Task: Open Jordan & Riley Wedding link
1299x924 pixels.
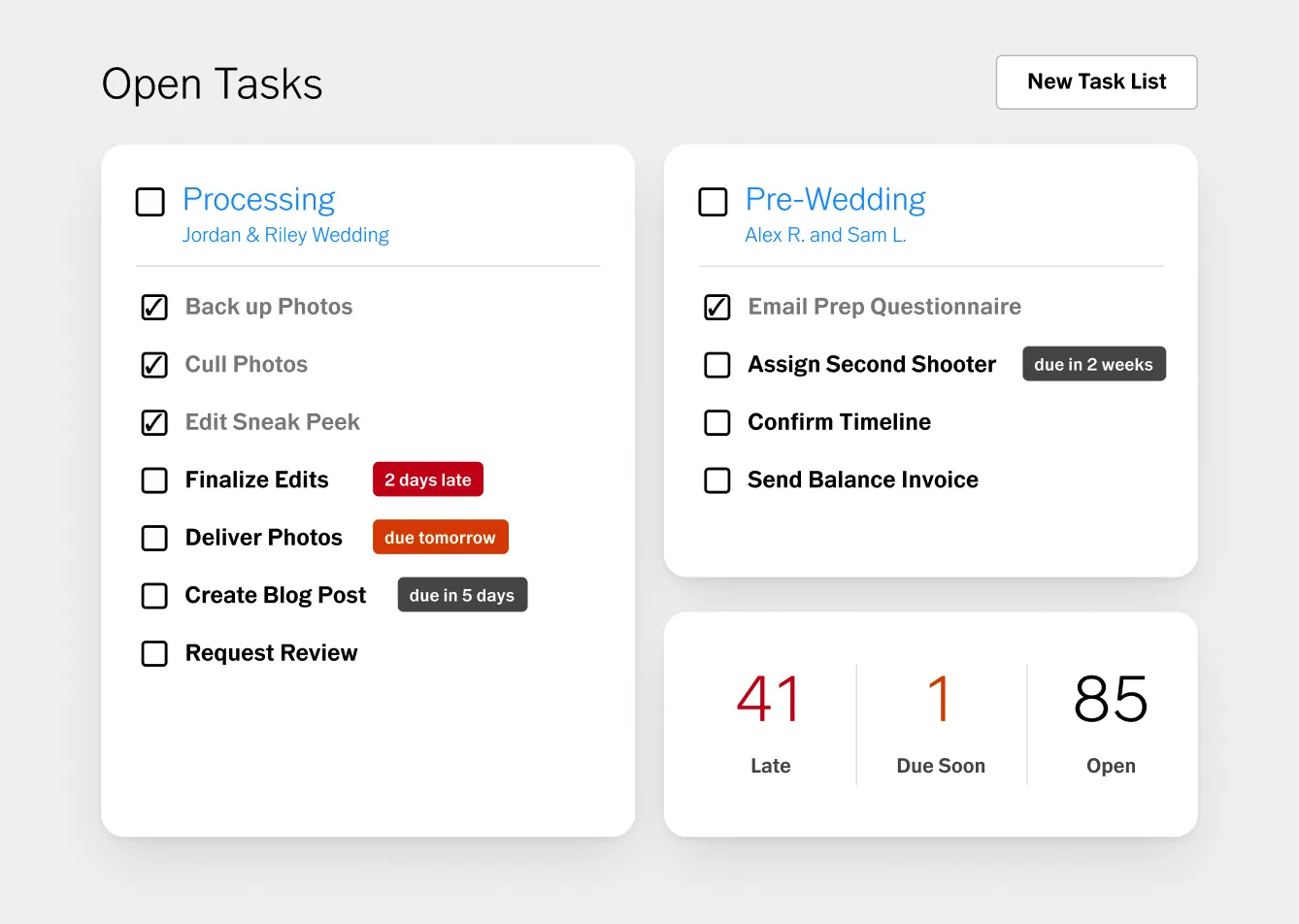Action: pos(285,235)
